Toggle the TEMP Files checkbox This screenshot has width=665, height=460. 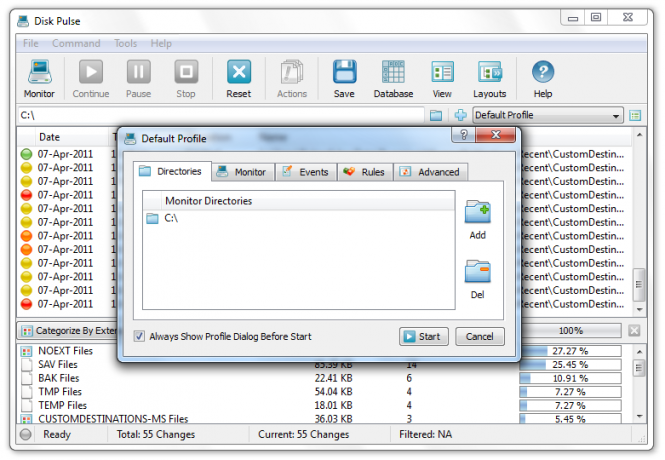tap(27, 405)
